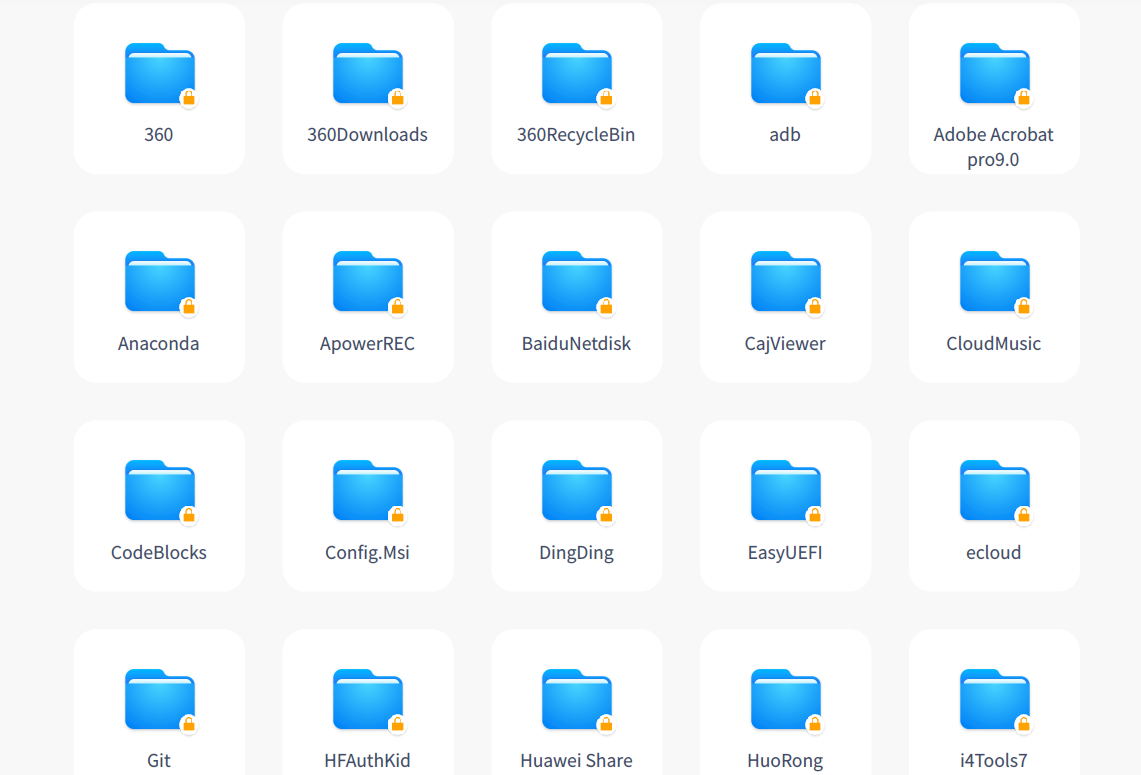The width and height of the screenshot is (1141, 775).
Task: Open the DingDing folder icon
Action: point(577,492)
